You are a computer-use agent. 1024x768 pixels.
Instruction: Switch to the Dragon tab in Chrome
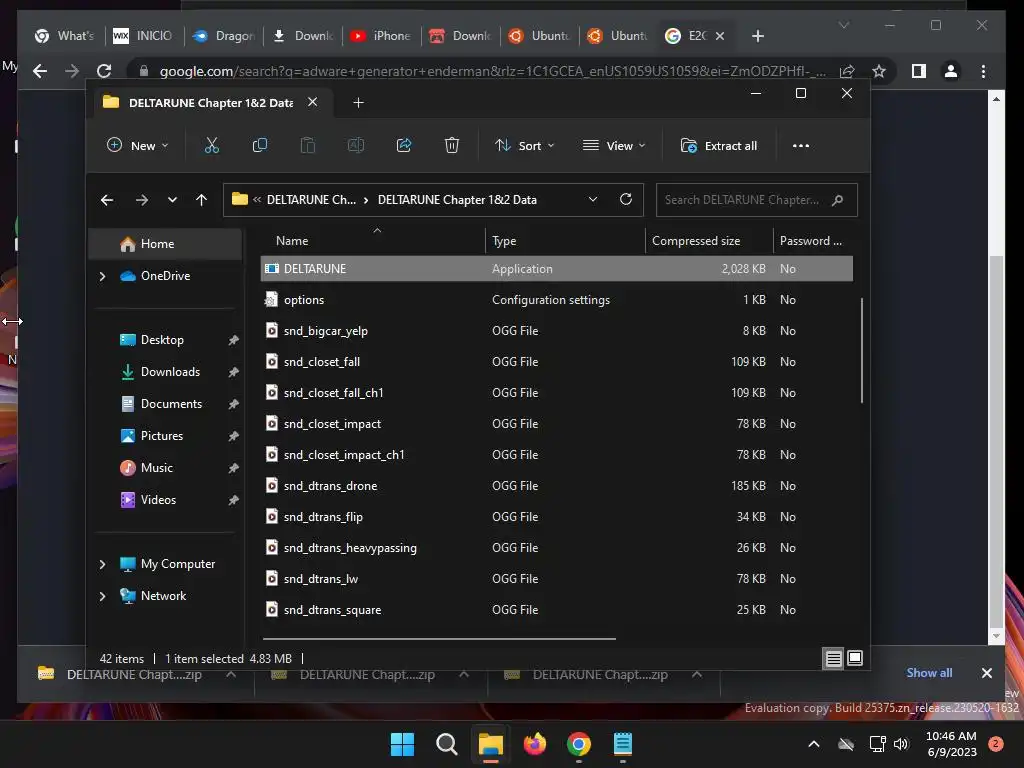pyautogui.click(x=223, y=36)
